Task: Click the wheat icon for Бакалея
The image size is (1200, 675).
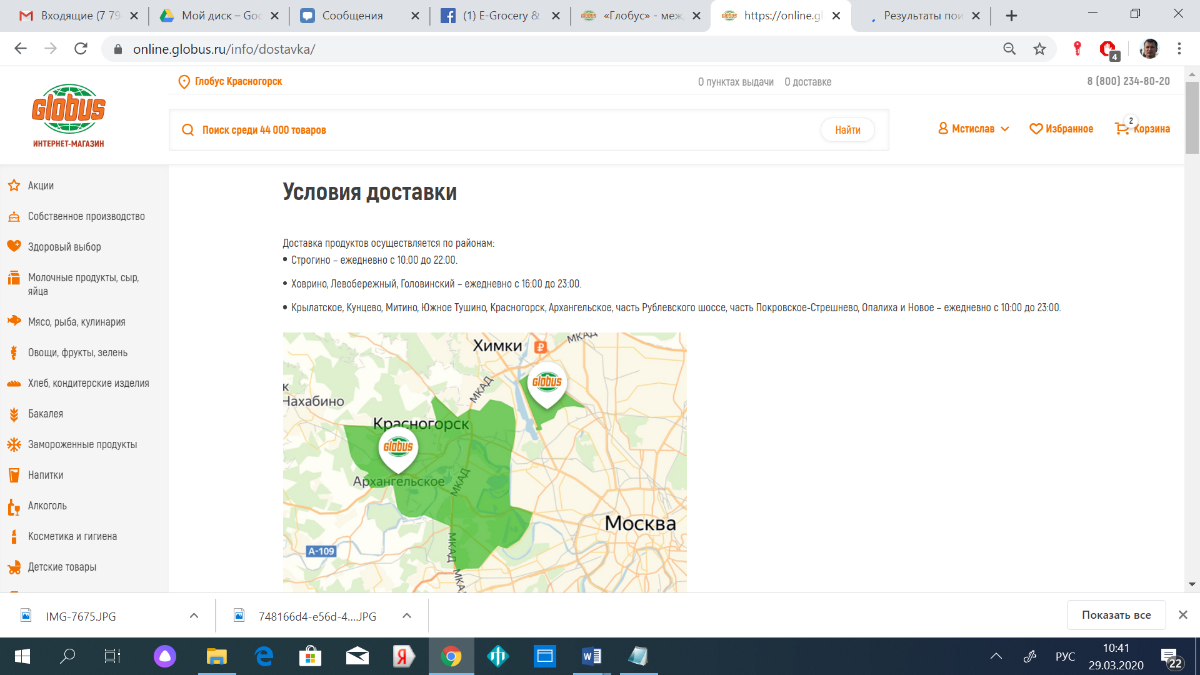Action: pos(14,413)
